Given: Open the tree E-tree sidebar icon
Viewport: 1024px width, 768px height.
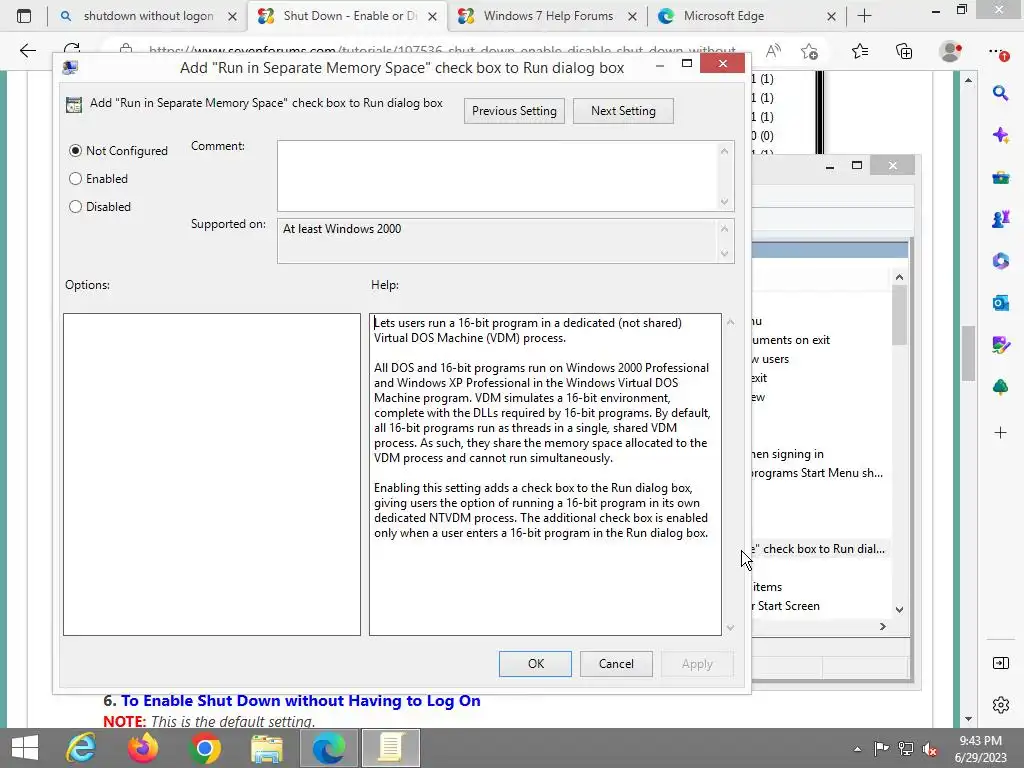Looking at the screenshot, I should [1000, 387].
